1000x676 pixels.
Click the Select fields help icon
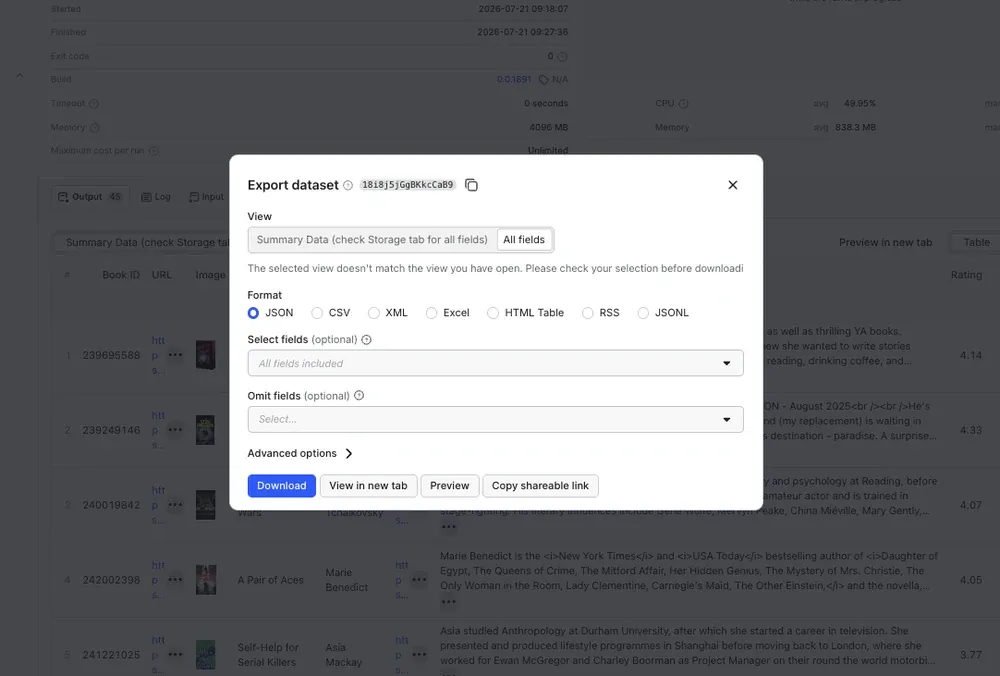click(367, 340)
